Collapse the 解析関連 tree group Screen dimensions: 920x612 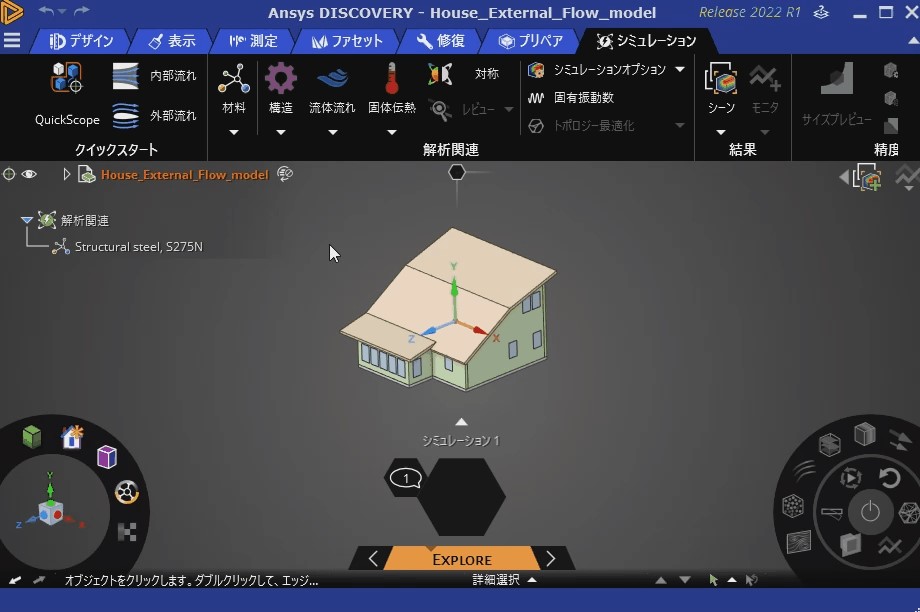click(x=26, y=220)
